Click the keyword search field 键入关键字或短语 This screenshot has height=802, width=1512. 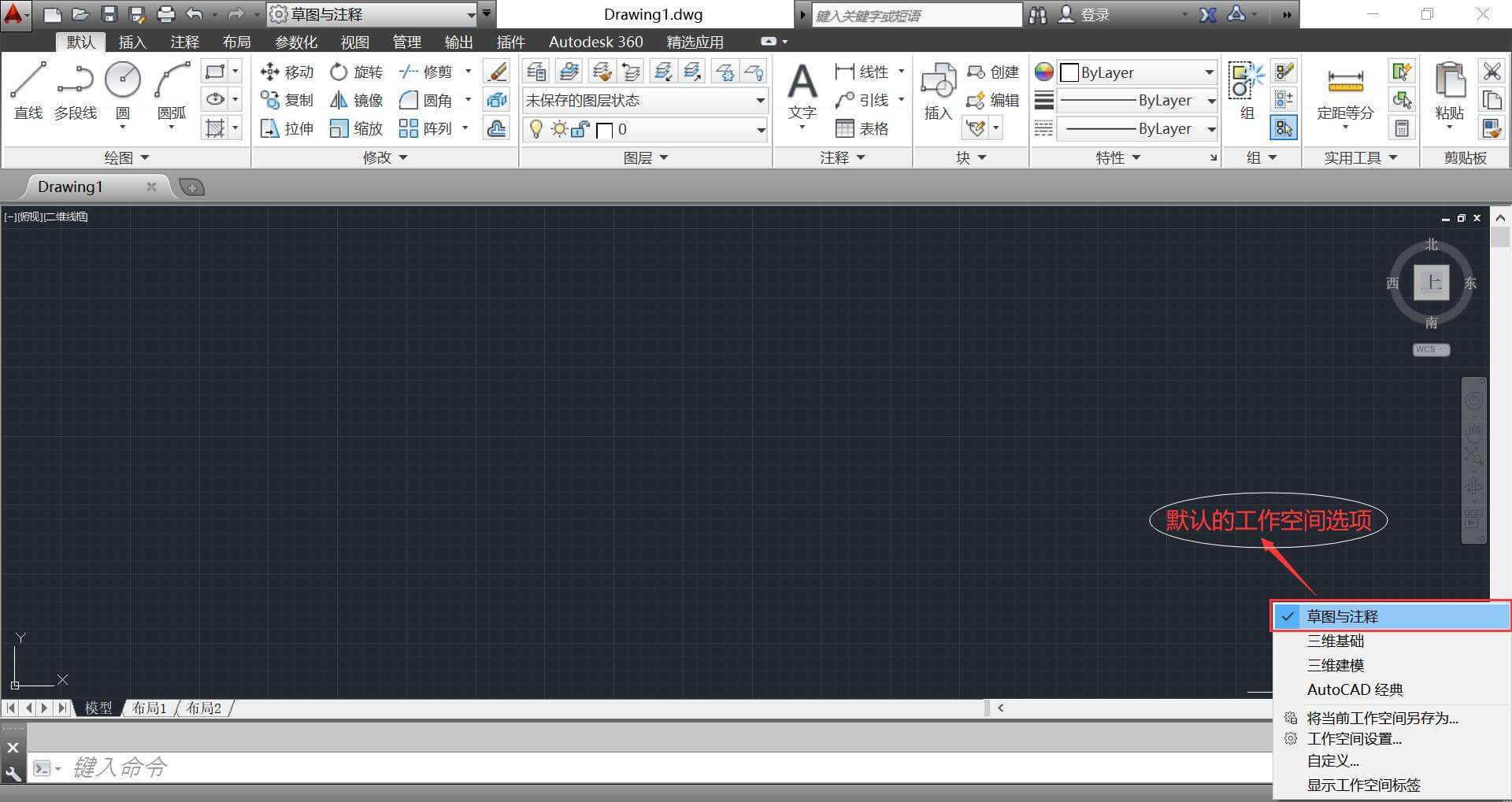tap(917, 15)
